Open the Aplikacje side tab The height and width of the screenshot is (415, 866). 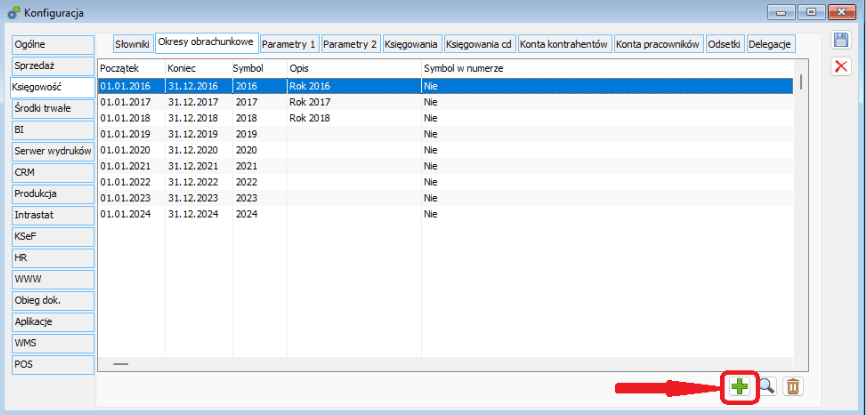[52, 322]
